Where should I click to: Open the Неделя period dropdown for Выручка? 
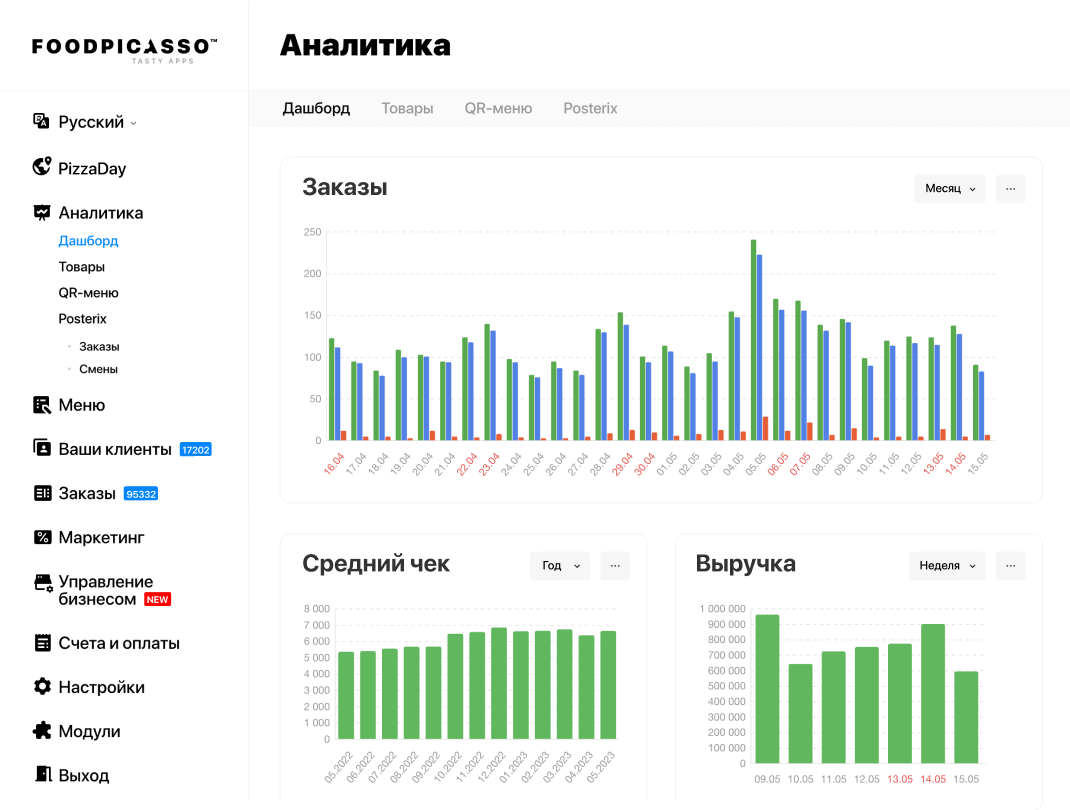click(946, 566)
